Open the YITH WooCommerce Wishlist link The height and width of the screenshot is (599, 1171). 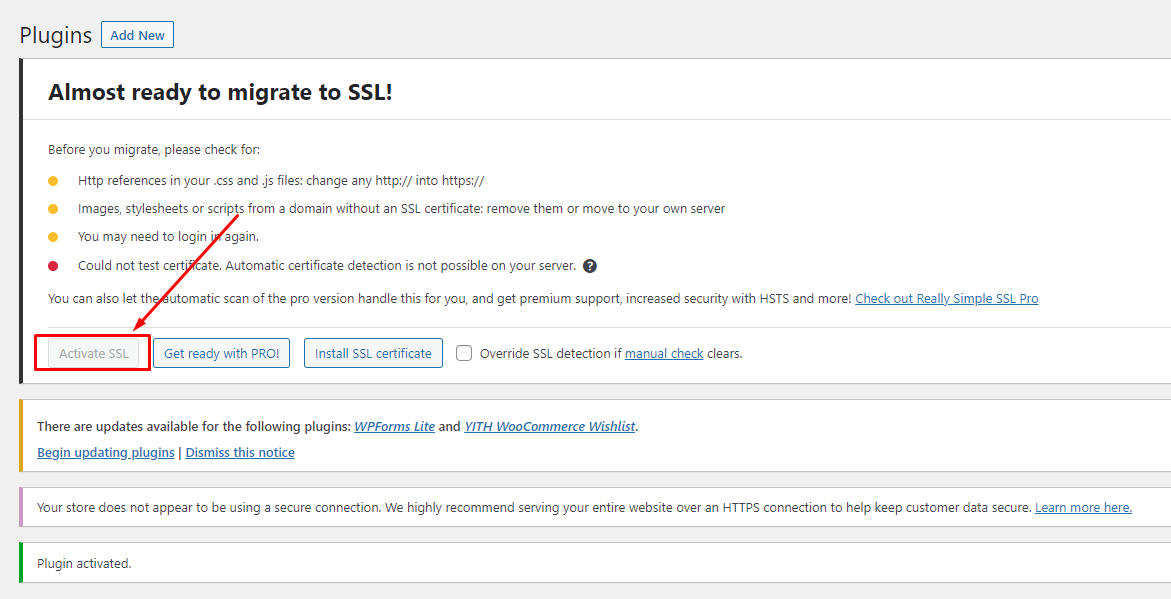(x=549, y=426)
